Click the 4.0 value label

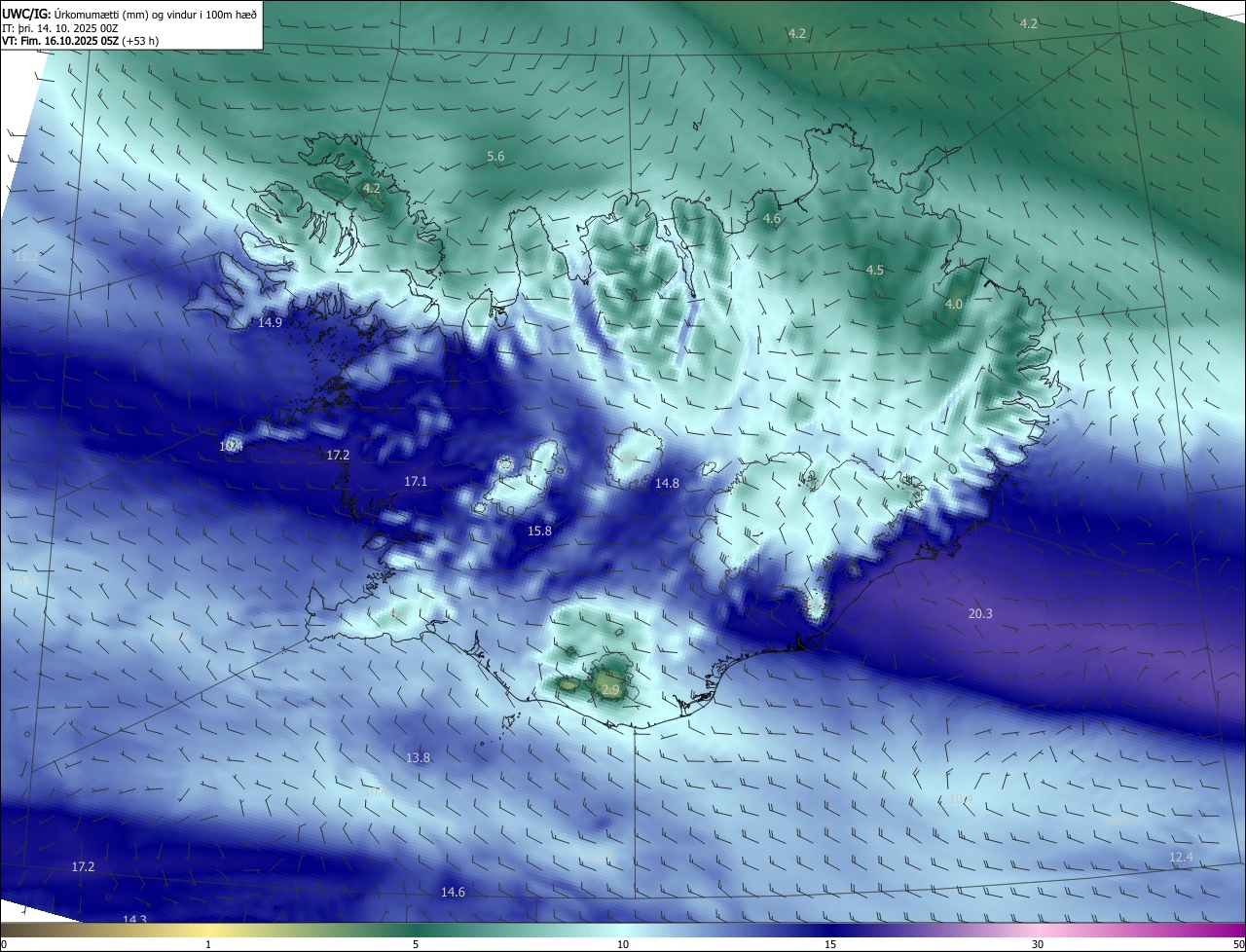click(x=954, y=304)
